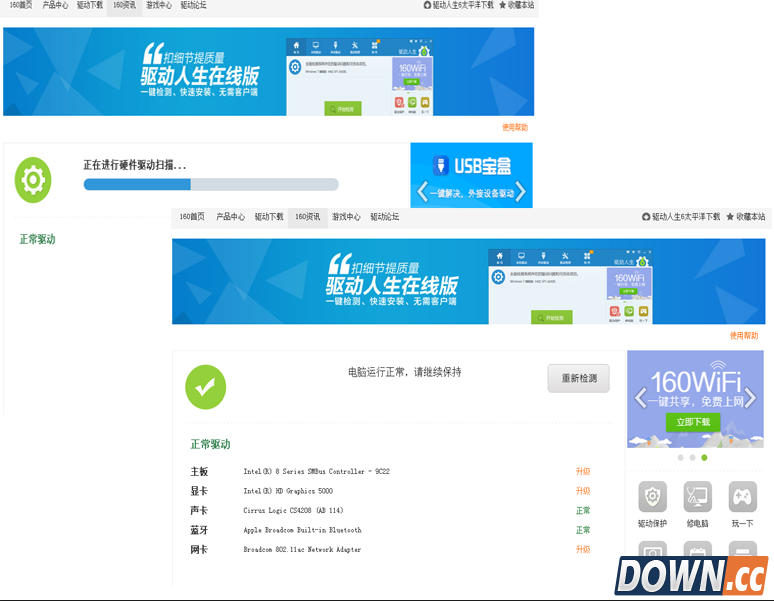This screenshot has height=601, width=774.
Task: Open the 修电脑 repair computer icon
Action: 697,497
